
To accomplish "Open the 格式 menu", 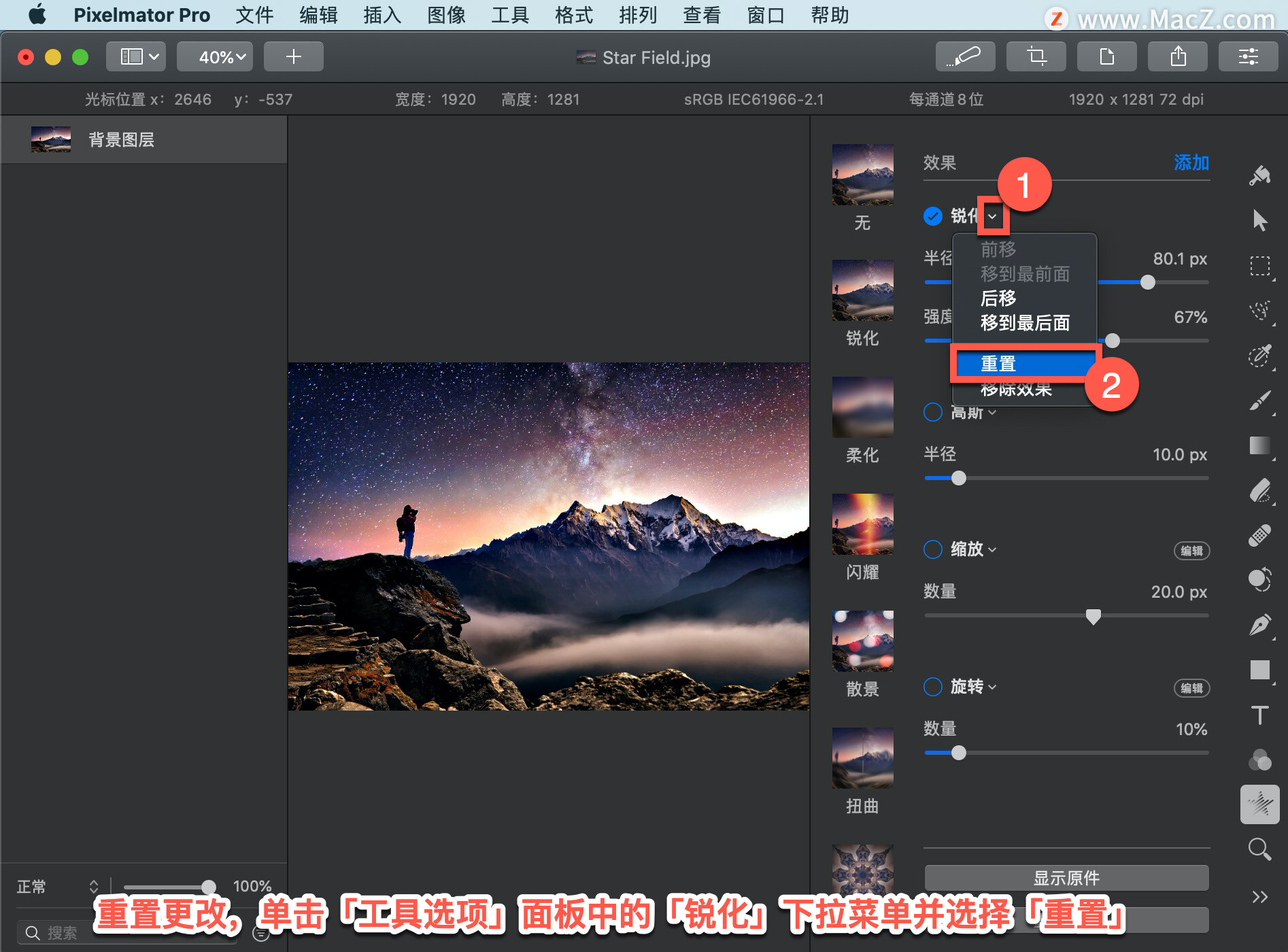I will [574, 15].
